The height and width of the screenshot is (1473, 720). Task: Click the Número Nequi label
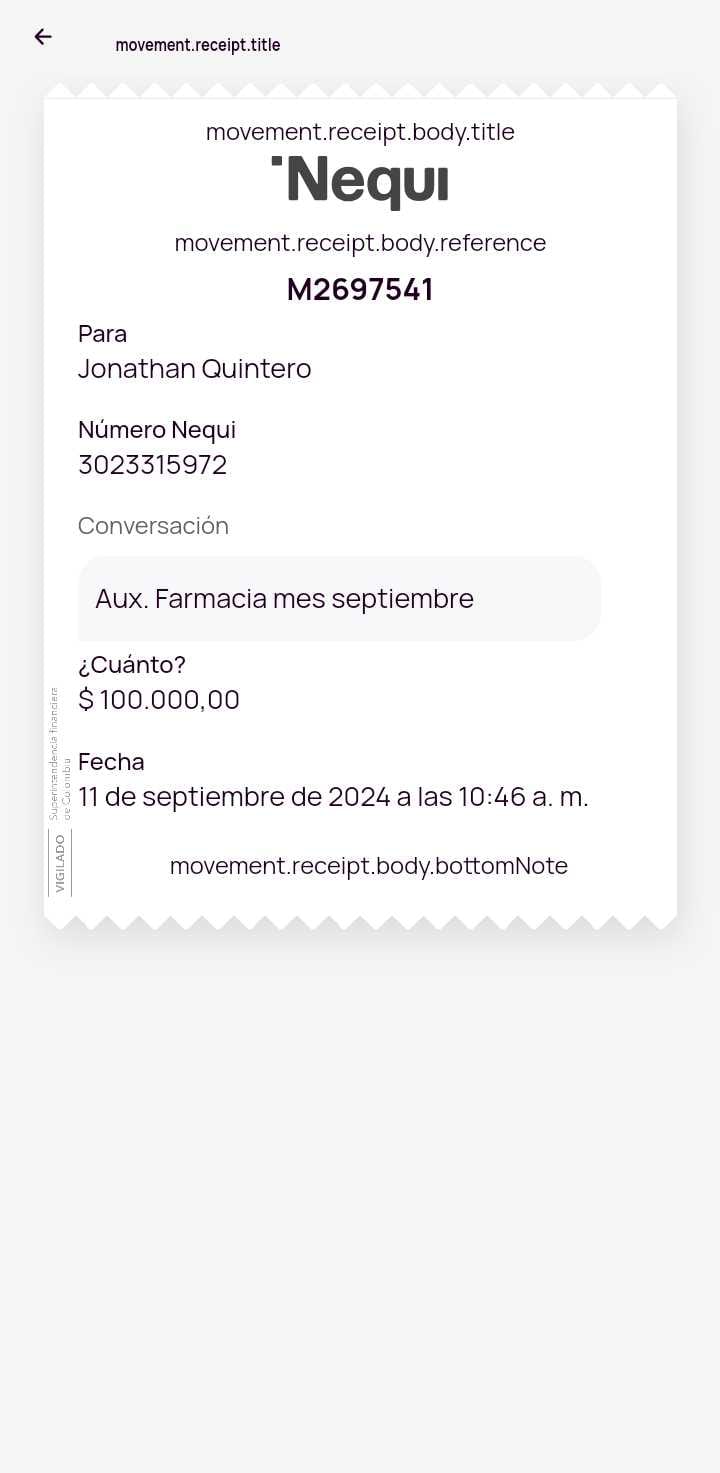coord(157,430)
